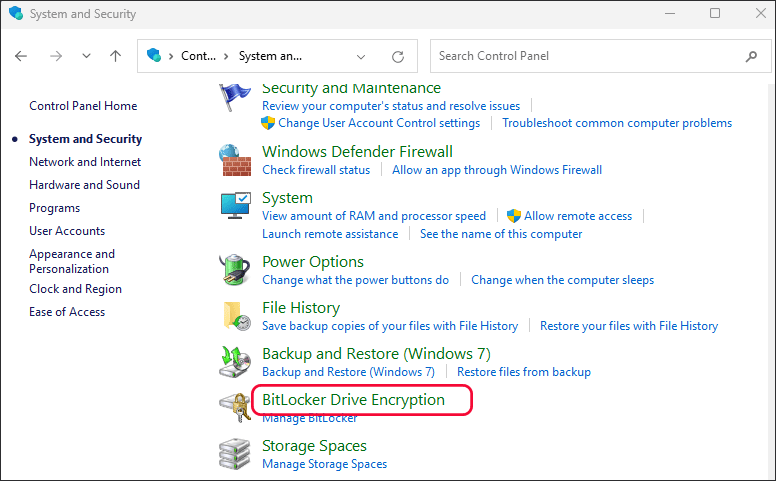Open Restore your files with File History
This screenshot has width=776, height=481.
coord(629,326)
